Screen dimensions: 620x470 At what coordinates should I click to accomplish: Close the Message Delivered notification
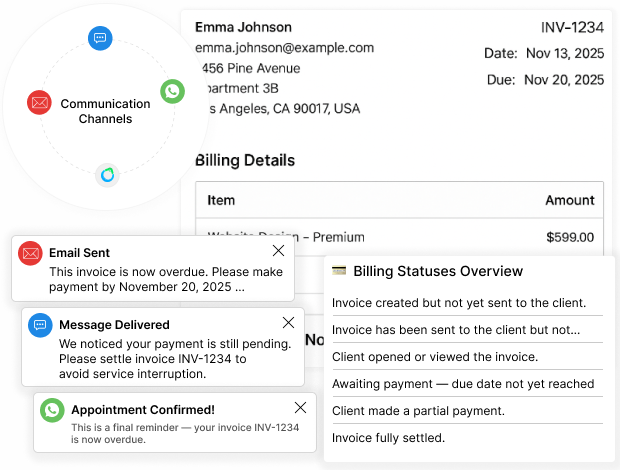coord(289,323)
